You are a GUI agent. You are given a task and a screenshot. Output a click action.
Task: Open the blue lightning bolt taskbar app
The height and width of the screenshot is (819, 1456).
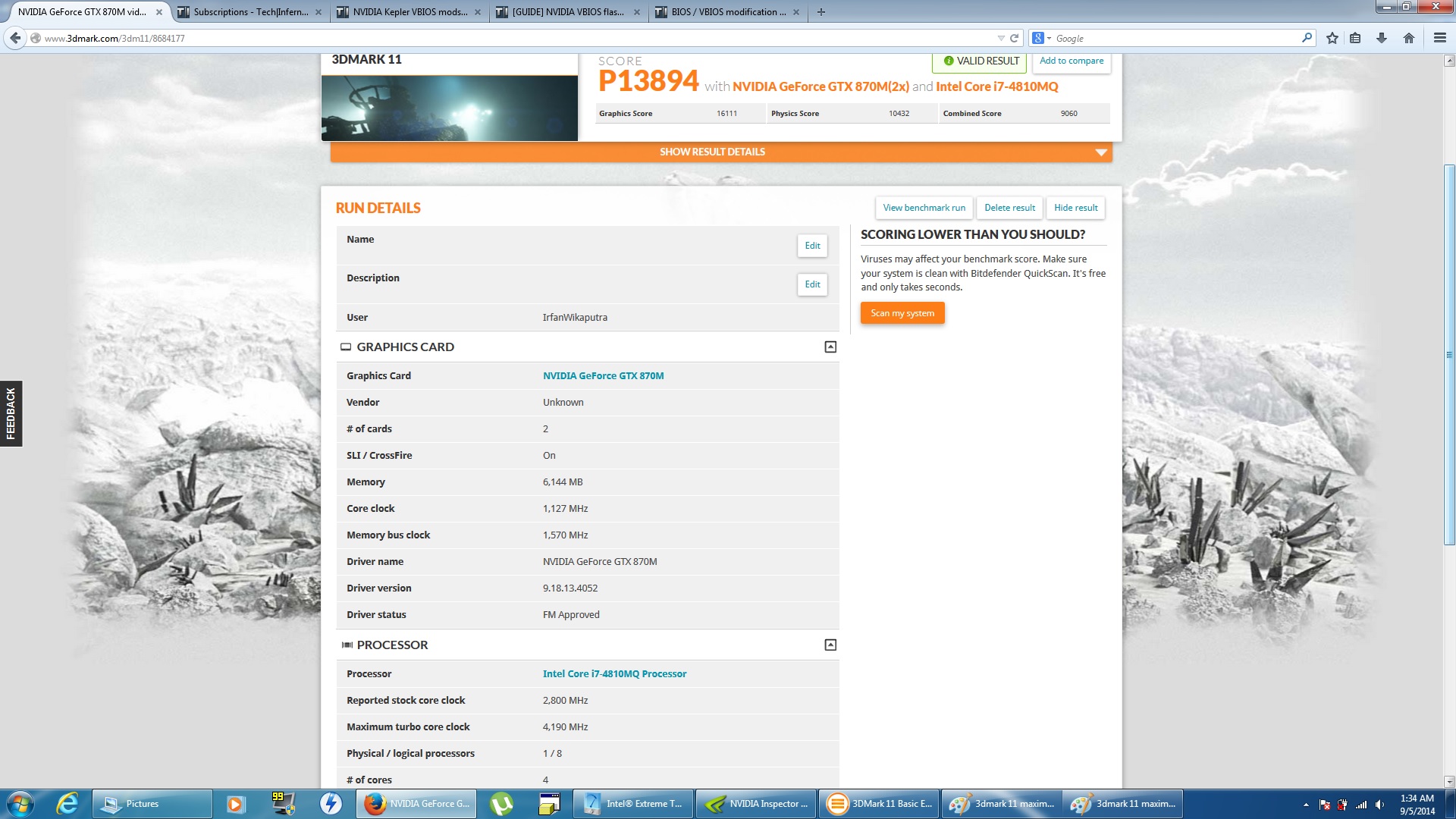point(331,804)
